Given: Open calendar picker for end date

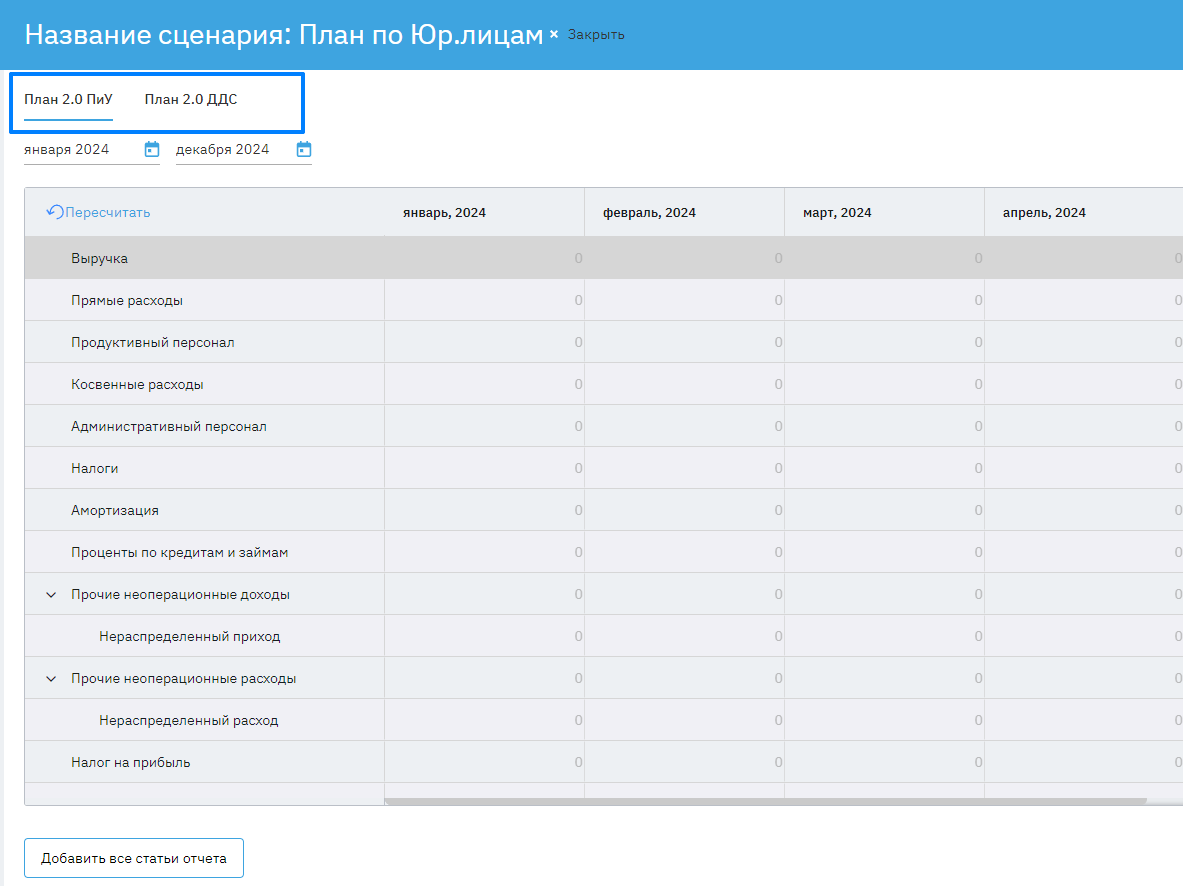Looking at the screenshot, I should point(304,150).
